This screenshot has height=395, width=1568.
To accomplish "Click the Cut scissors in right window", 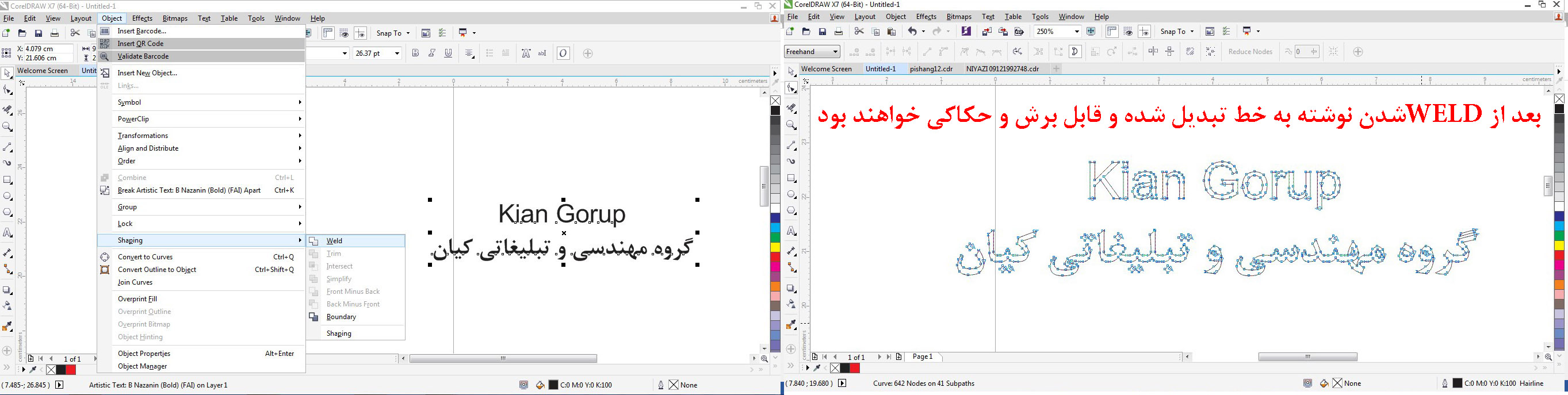I will (x=859, y=32).
